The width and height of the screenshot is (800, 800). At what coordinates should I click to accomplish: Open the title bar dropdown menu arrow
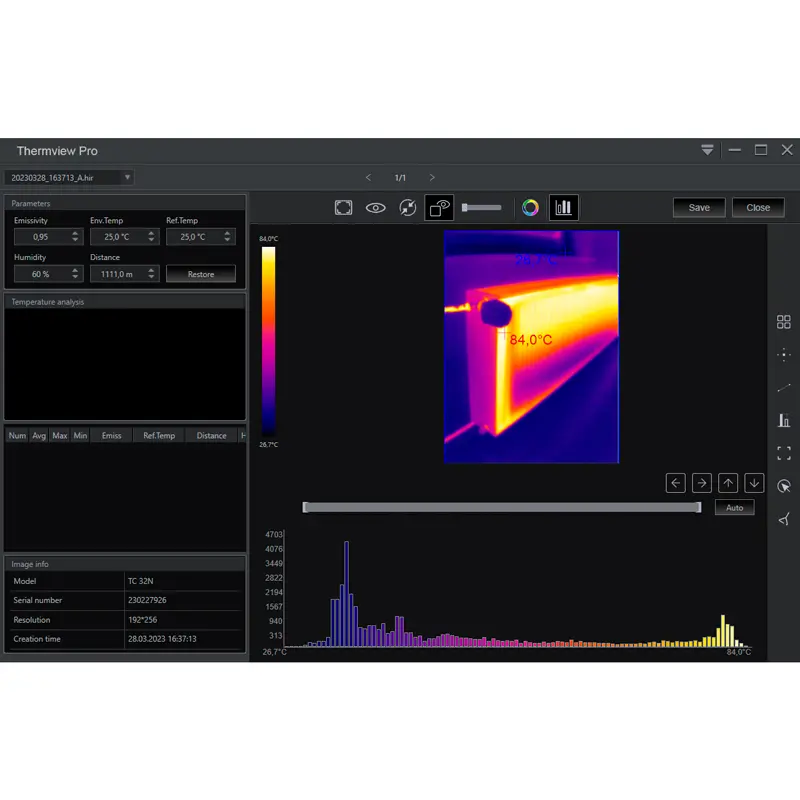[x=707, y=150]
